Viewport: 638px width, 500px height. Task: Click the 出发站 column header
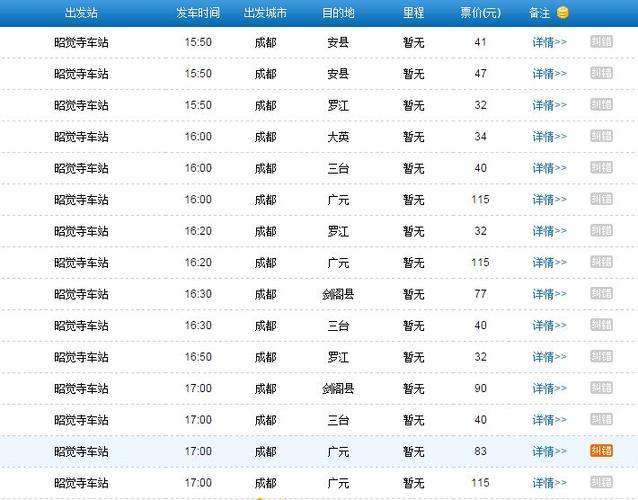click(x=81, y=13)
